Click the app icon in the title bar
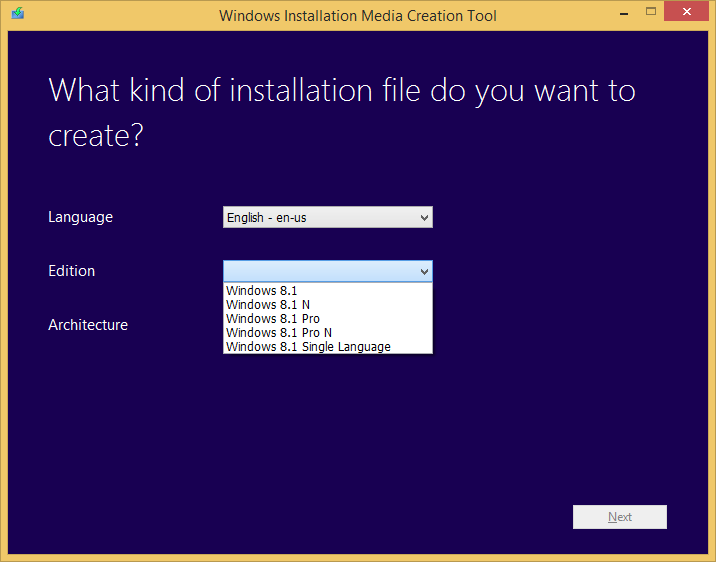 tap(17, 15)
